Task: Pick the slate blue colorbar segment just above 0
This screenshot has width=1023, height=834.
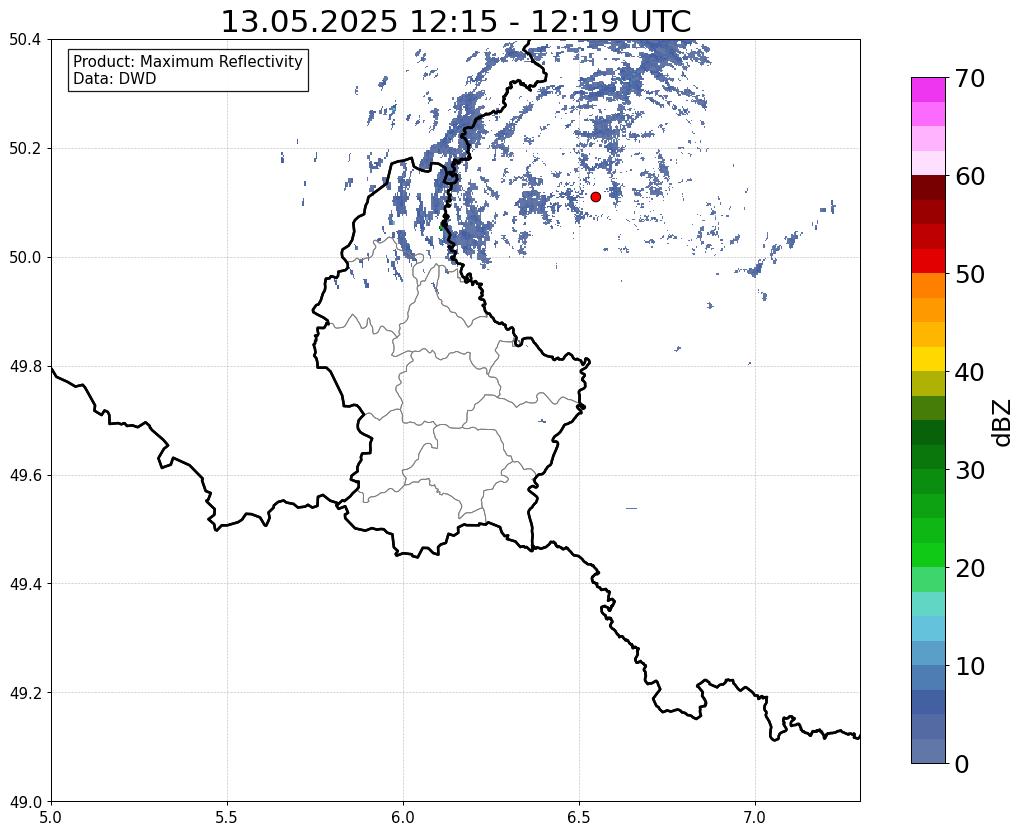Action: pos(928,750)
